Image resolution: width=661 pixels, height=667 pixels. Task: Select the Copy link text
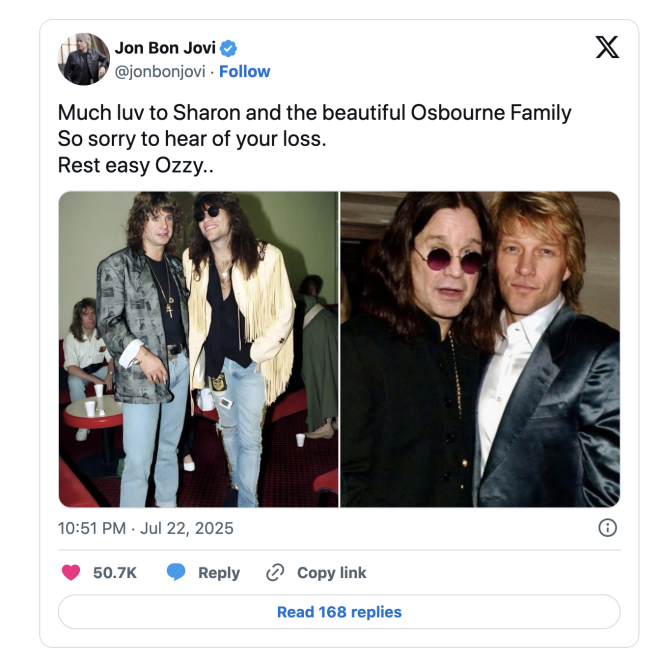[x=331, y=573]
